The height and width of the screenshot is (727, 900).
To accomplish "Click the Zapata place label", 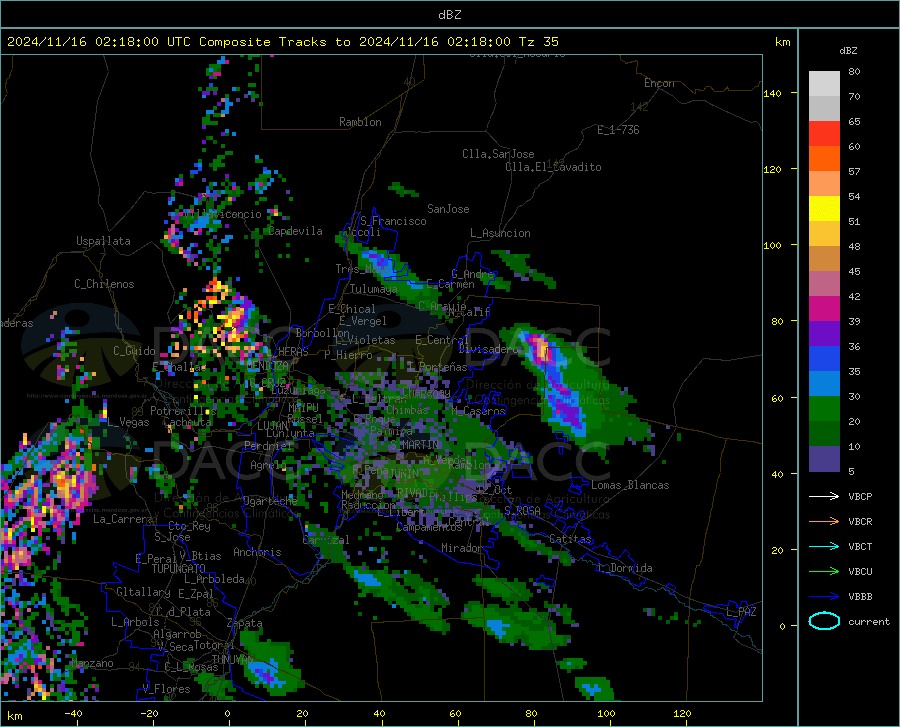I will point(245,623).
